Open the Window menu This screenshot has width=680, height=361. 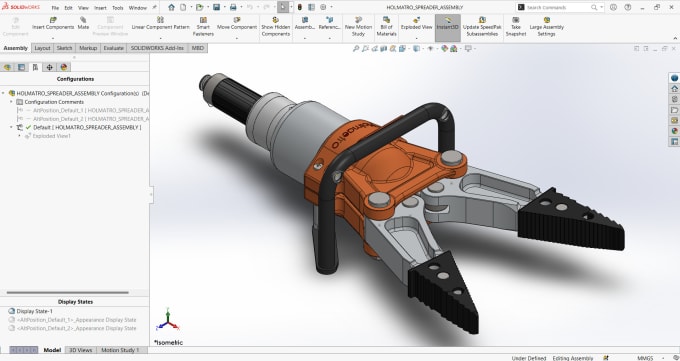138,8
